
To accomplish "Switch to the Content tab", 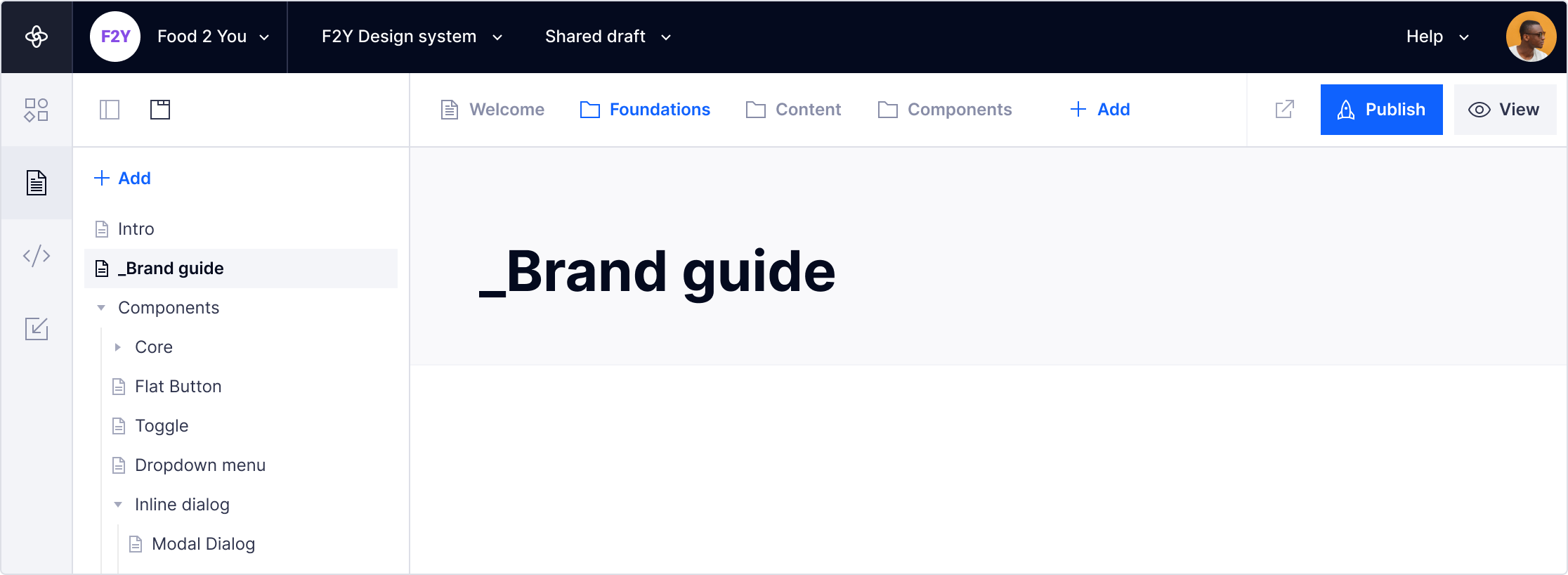I will [x=794, y=110].
